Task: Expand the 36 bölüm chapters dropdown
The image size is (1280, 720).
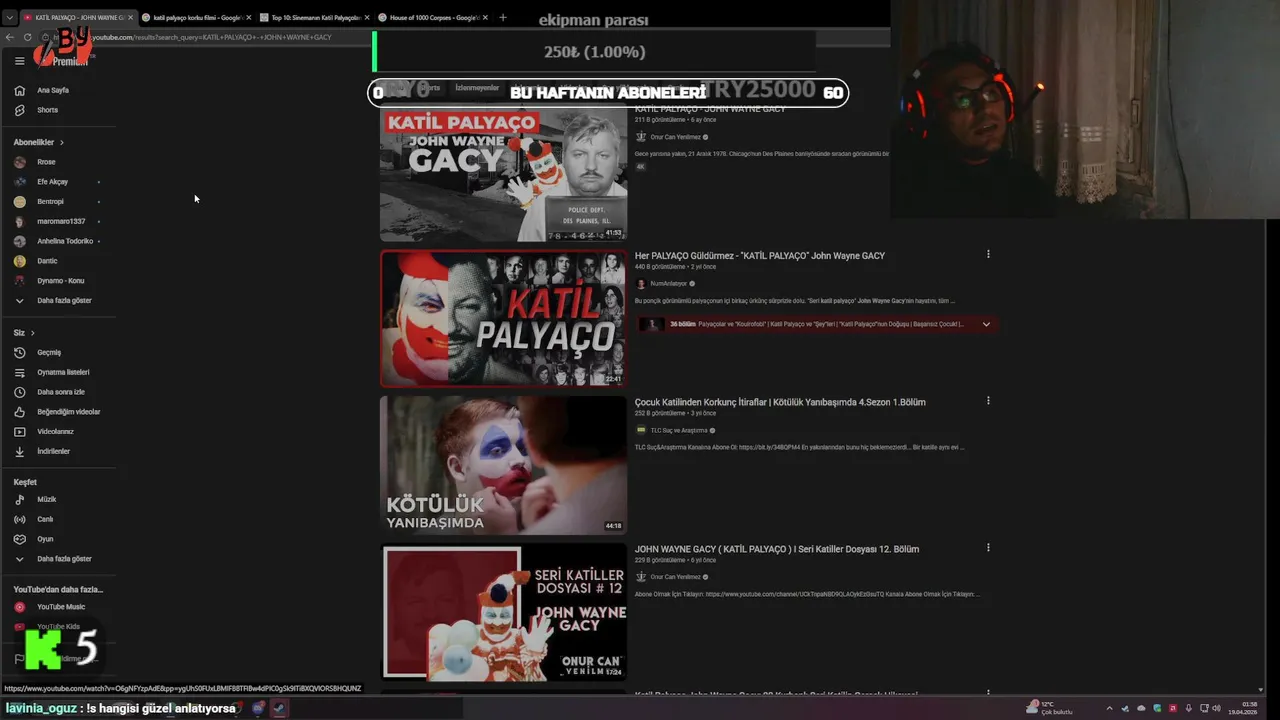Action: pyautogui.click(x=986, y=324)
